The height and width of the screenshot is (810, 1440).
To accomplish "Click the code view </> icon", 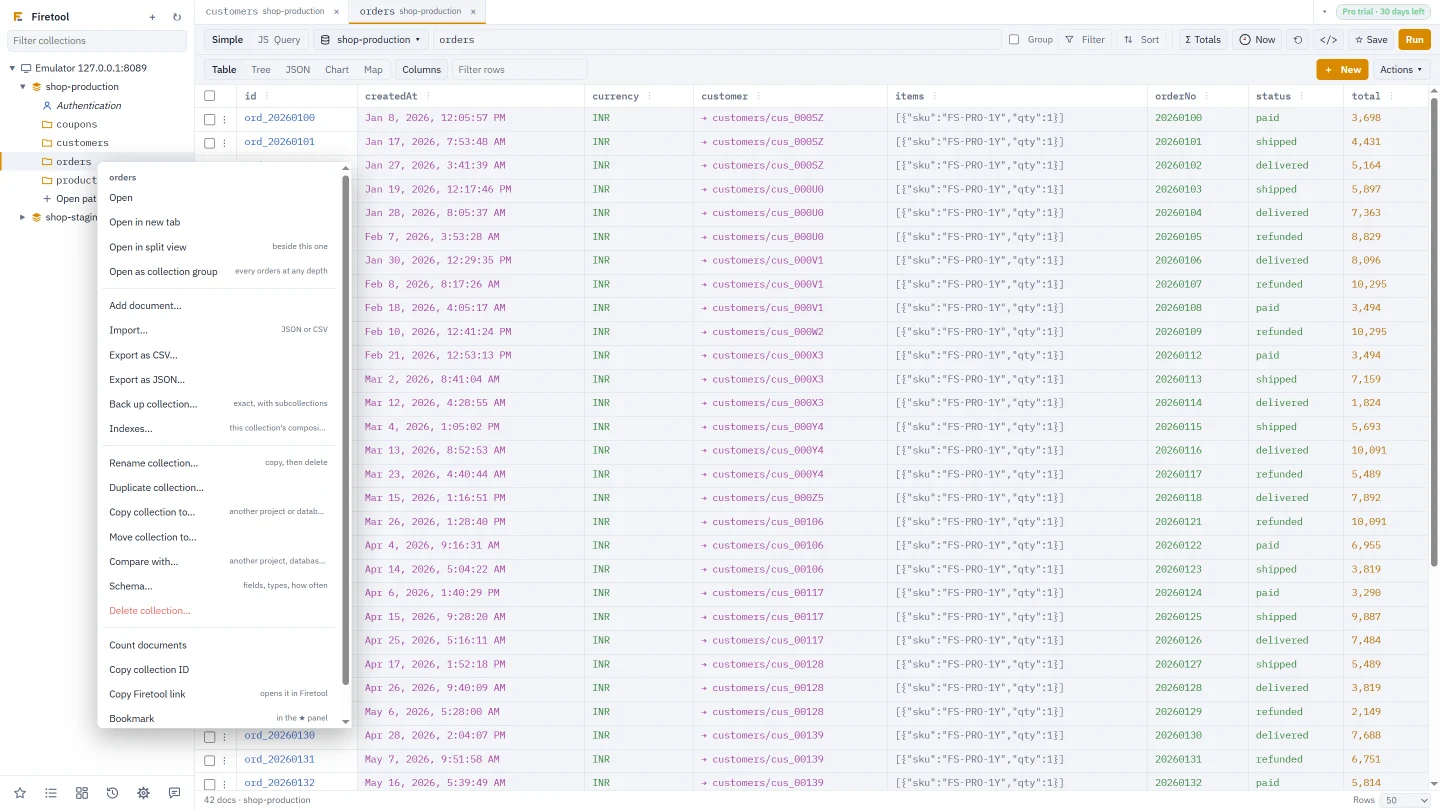I will [x=1328, y=40].
